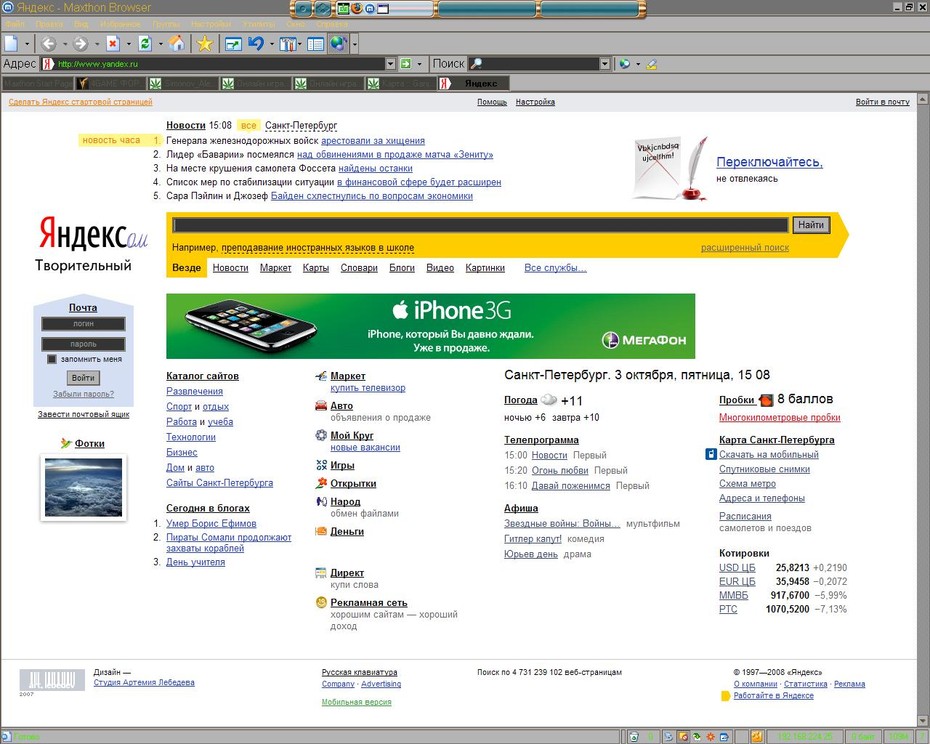
Task: Click the 'Найти' search button
Action: (x=811, y=225)
